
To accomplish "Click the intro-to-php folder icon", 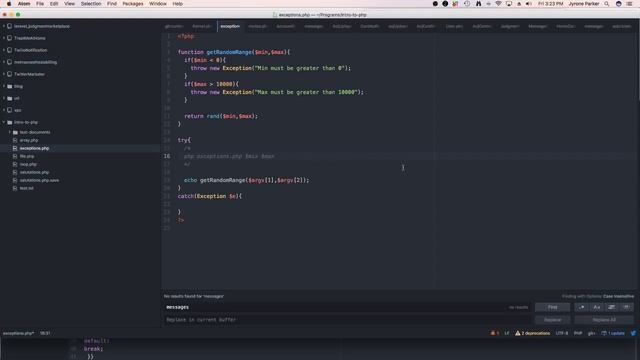I will [9, 122].
